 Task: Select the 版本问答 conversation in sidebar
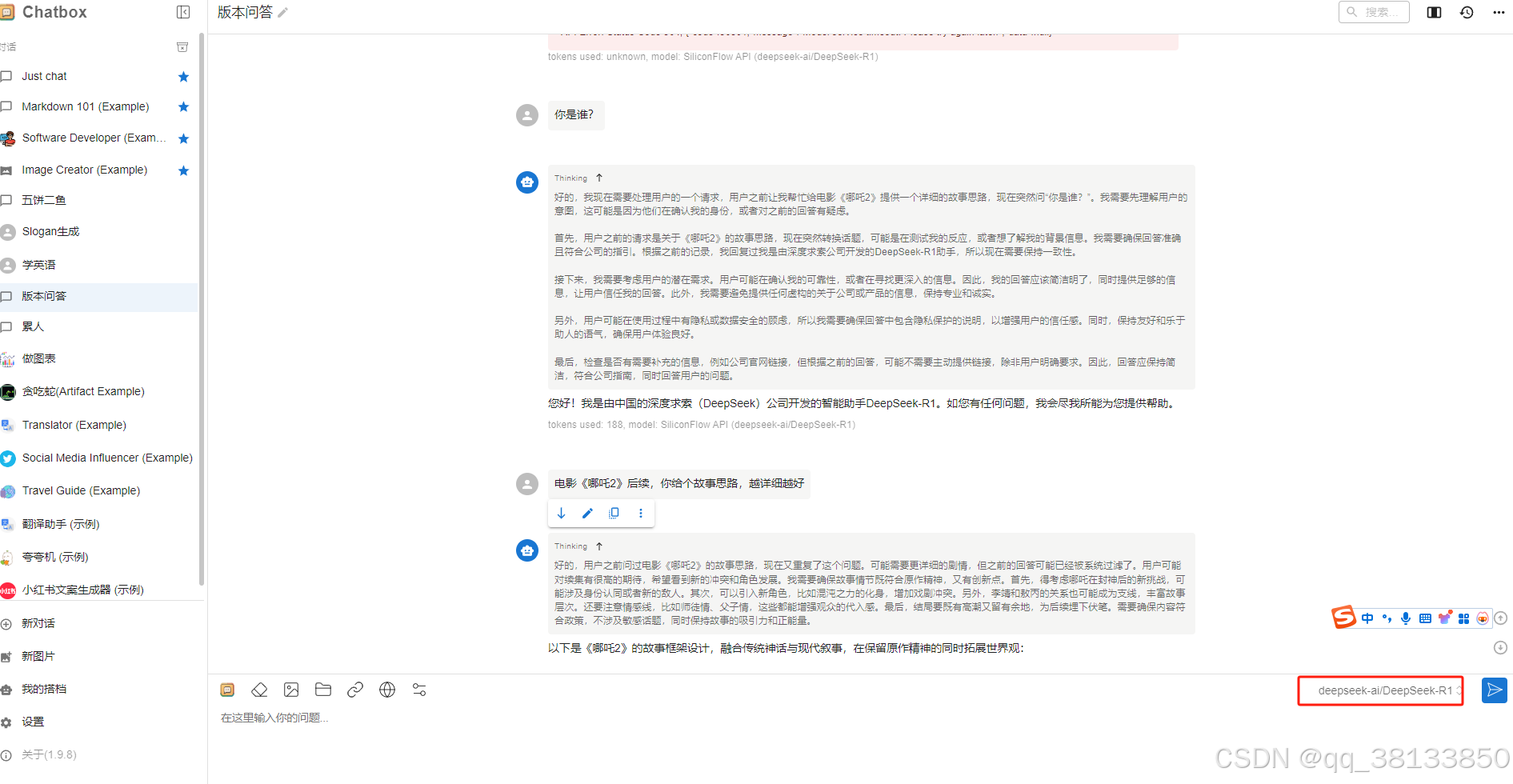(98, 296)
